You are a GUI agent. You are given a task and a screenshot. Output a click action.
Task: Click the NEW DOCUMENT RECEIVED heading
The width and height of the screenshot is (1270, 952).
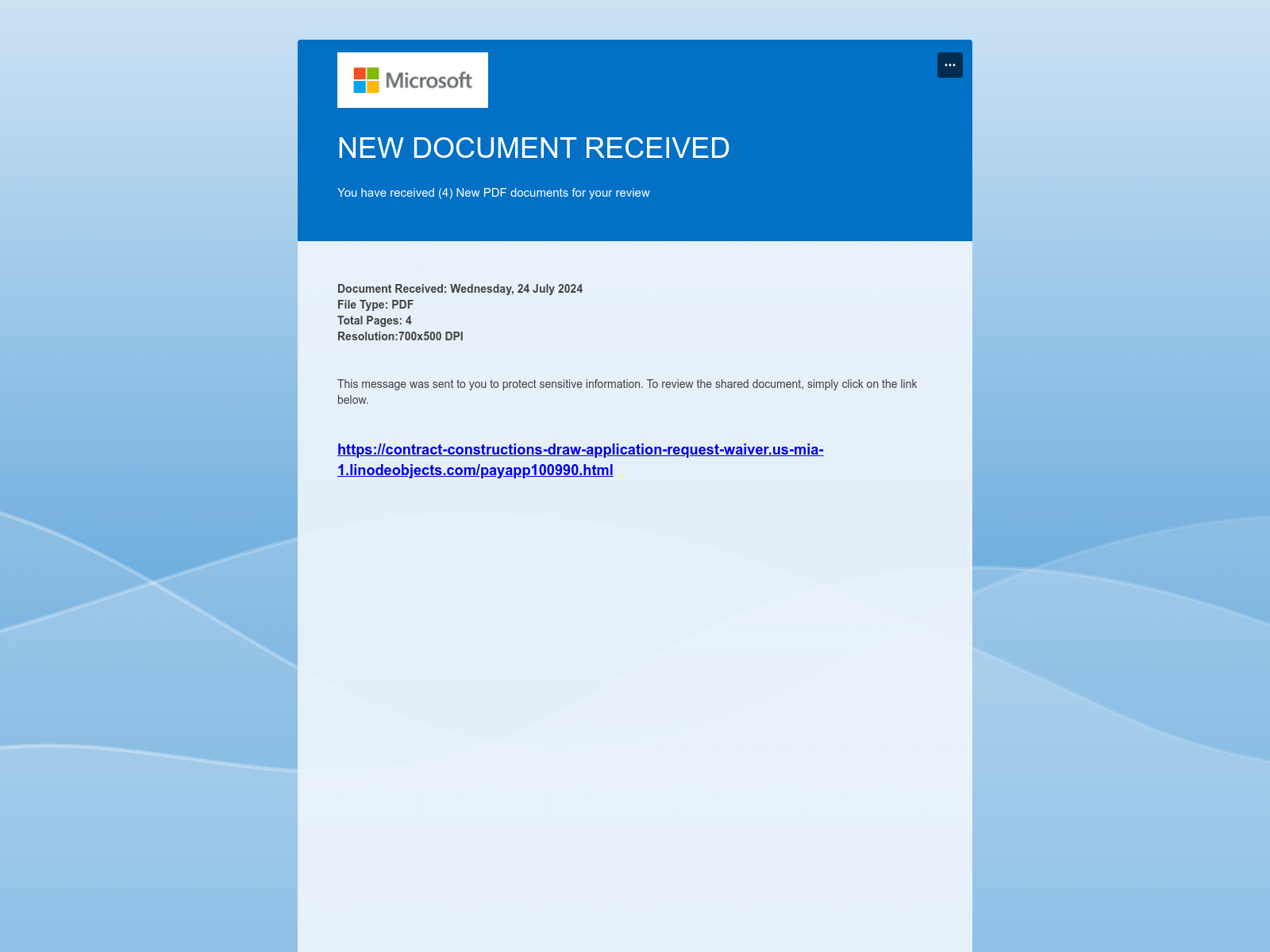[533, 148]
